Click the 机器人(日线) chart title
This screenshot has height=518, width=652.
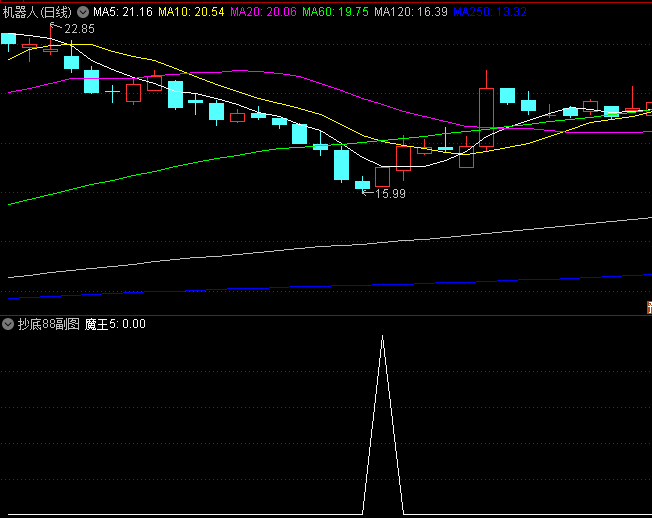[x=37, y=12]
